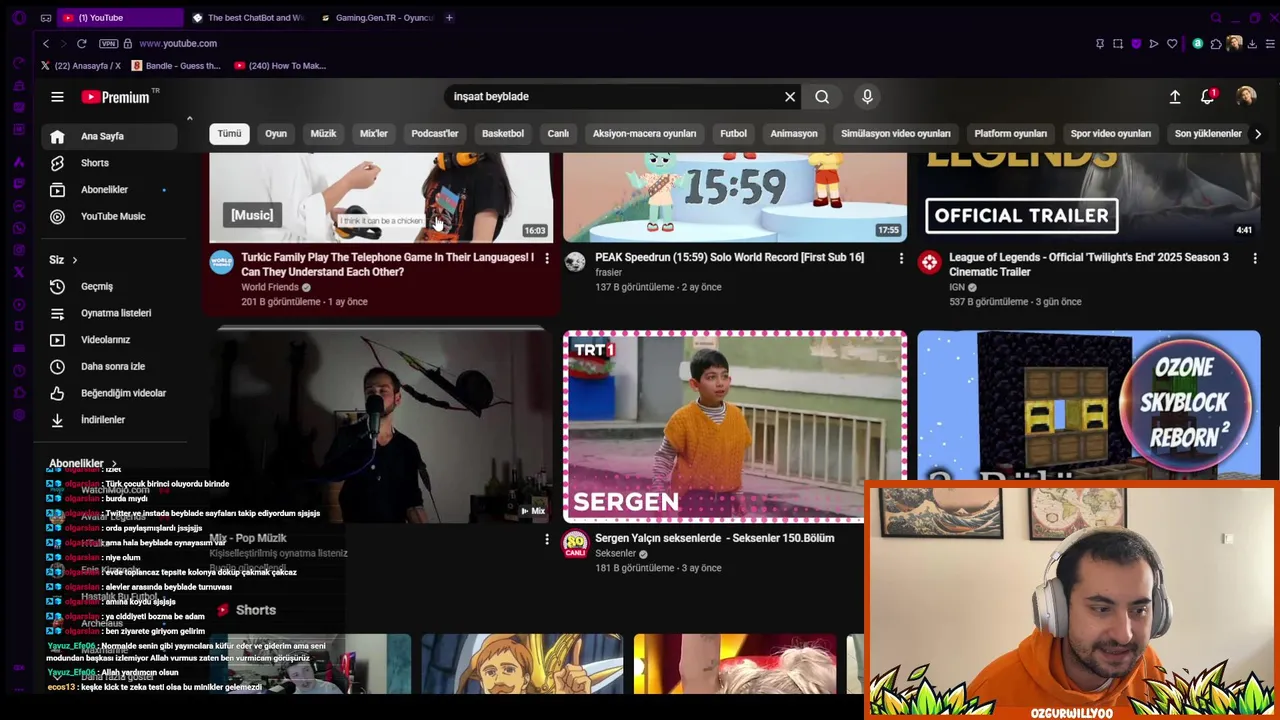Switch to the Gaming.Gen.TR tab

click(376, 17)
